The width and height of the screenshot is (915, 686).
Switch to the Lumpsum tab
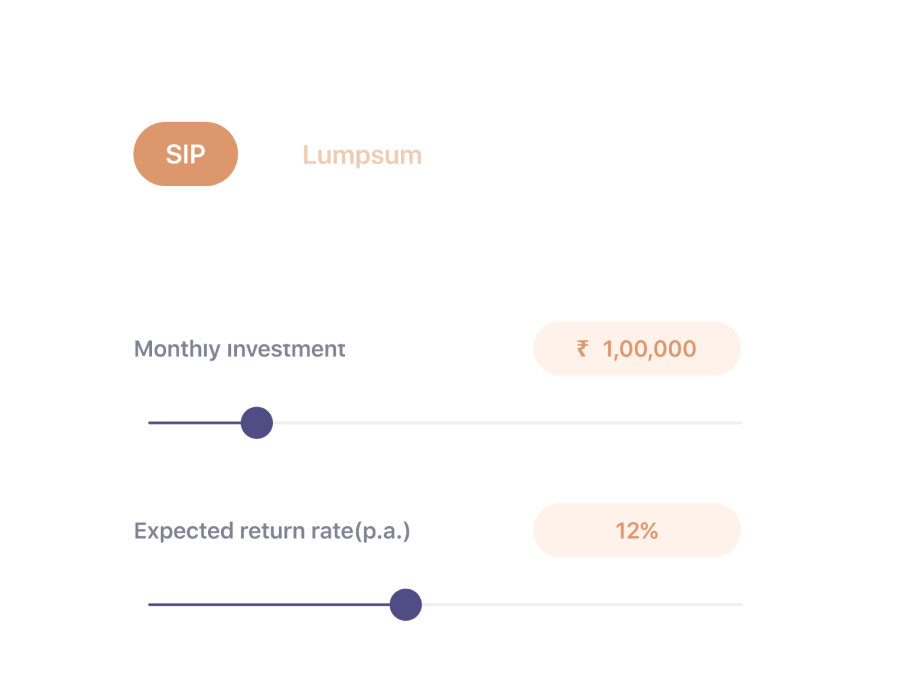[362, 156]
